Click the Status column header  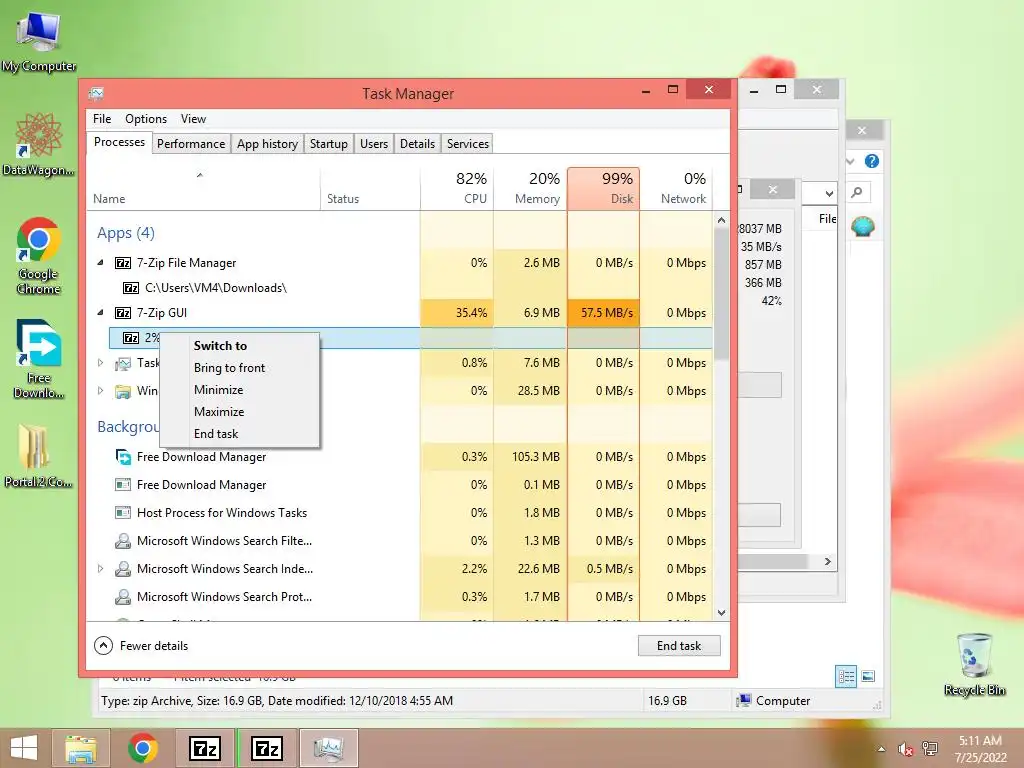coord(370,188)
